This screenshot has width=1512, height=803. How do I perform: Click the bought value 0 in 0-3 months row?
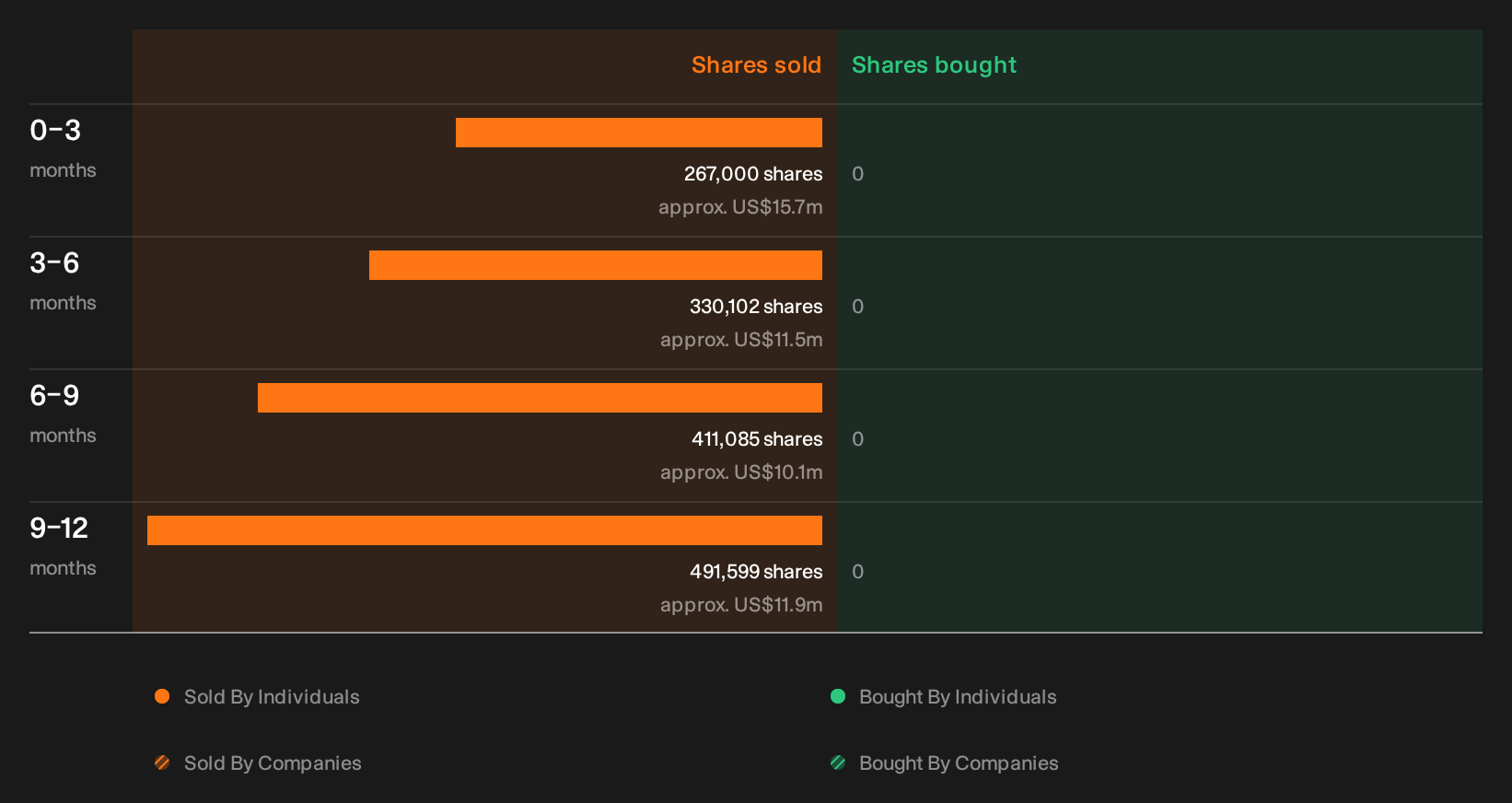tap(857, 174)
